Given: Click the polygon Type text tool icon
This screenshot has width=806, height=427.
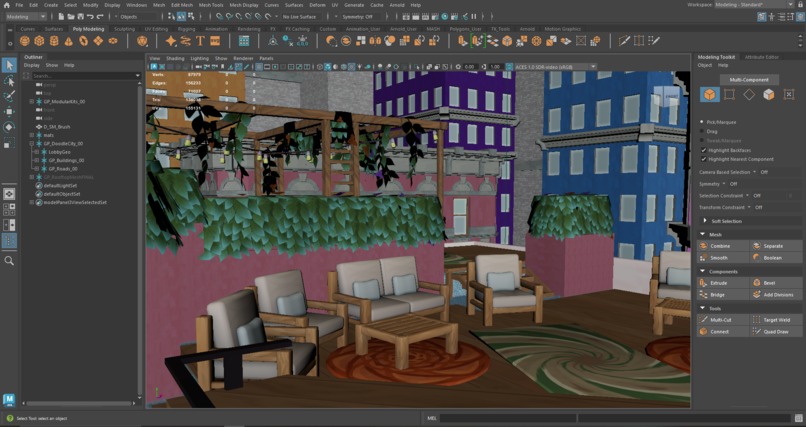Looking at the screenshot, I should click(x=200, y=41).
